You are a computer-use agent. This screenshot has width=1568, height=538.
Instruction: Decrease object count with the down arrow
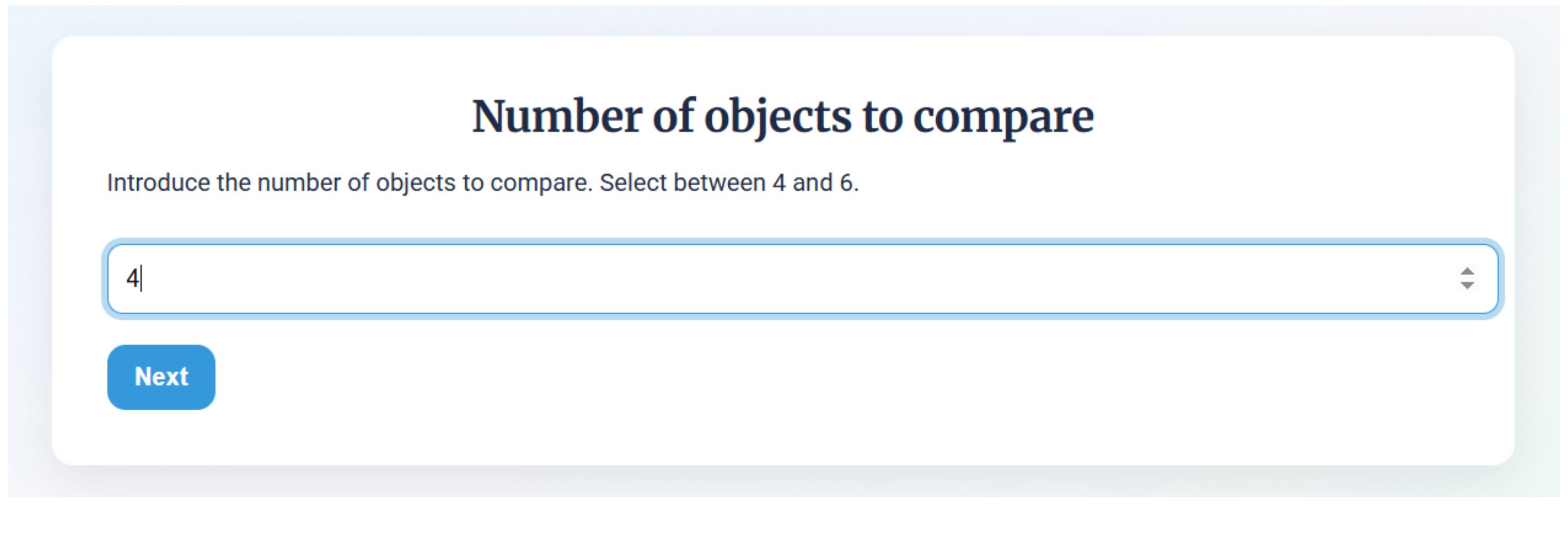click(x=1467, y=285)
